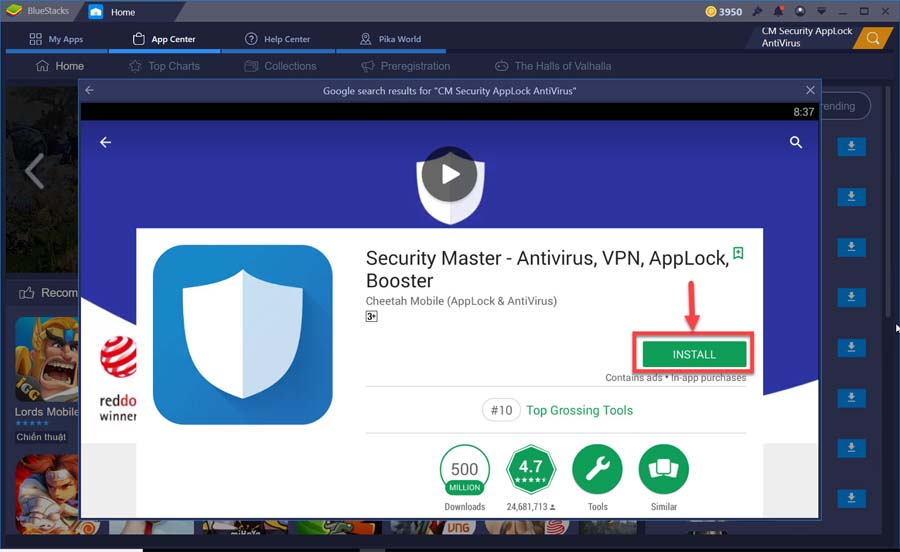
Task: Click back arrow in search results header
Action: coord(90,90)
